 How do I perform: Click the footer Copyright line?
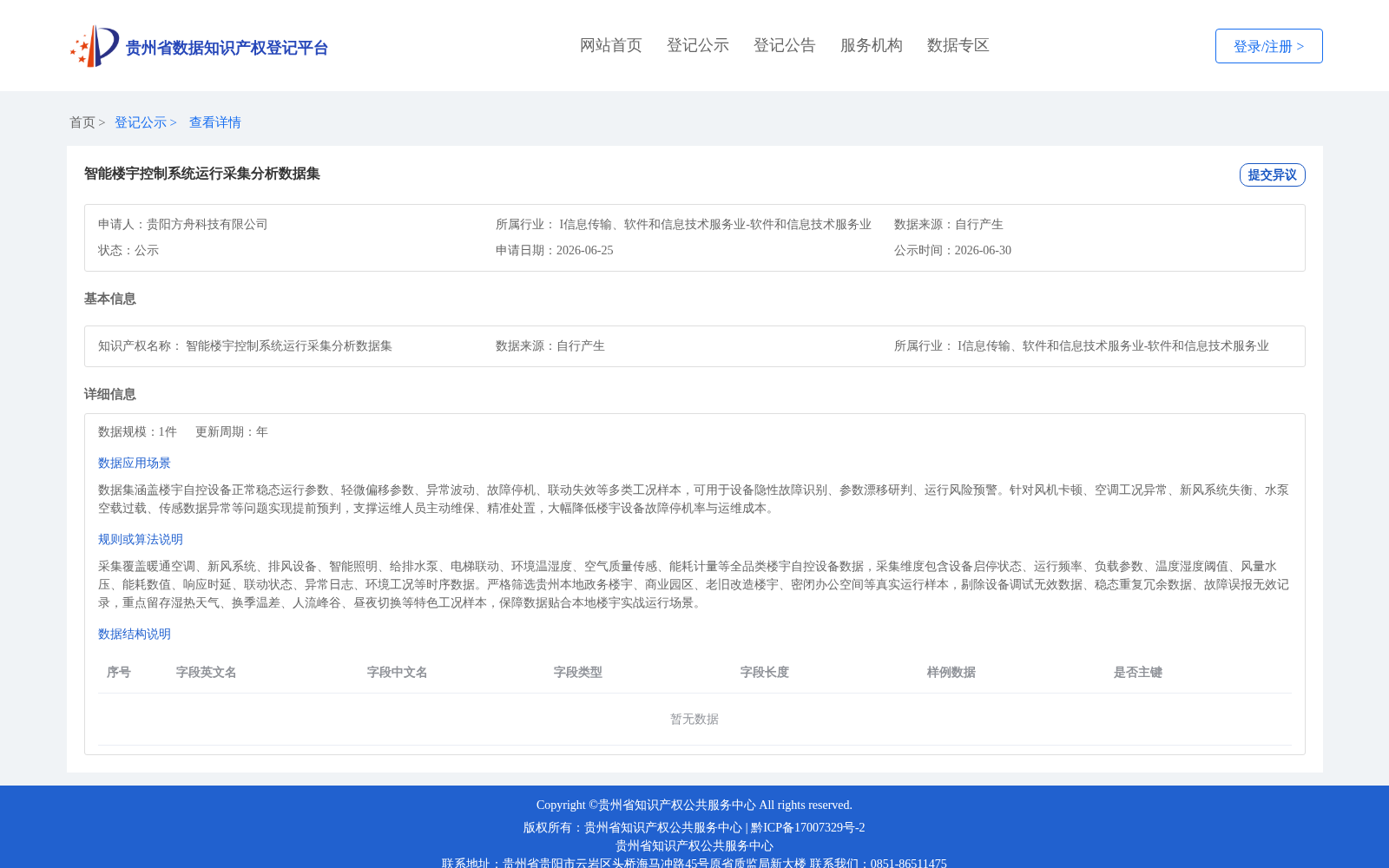coord(694,805)
